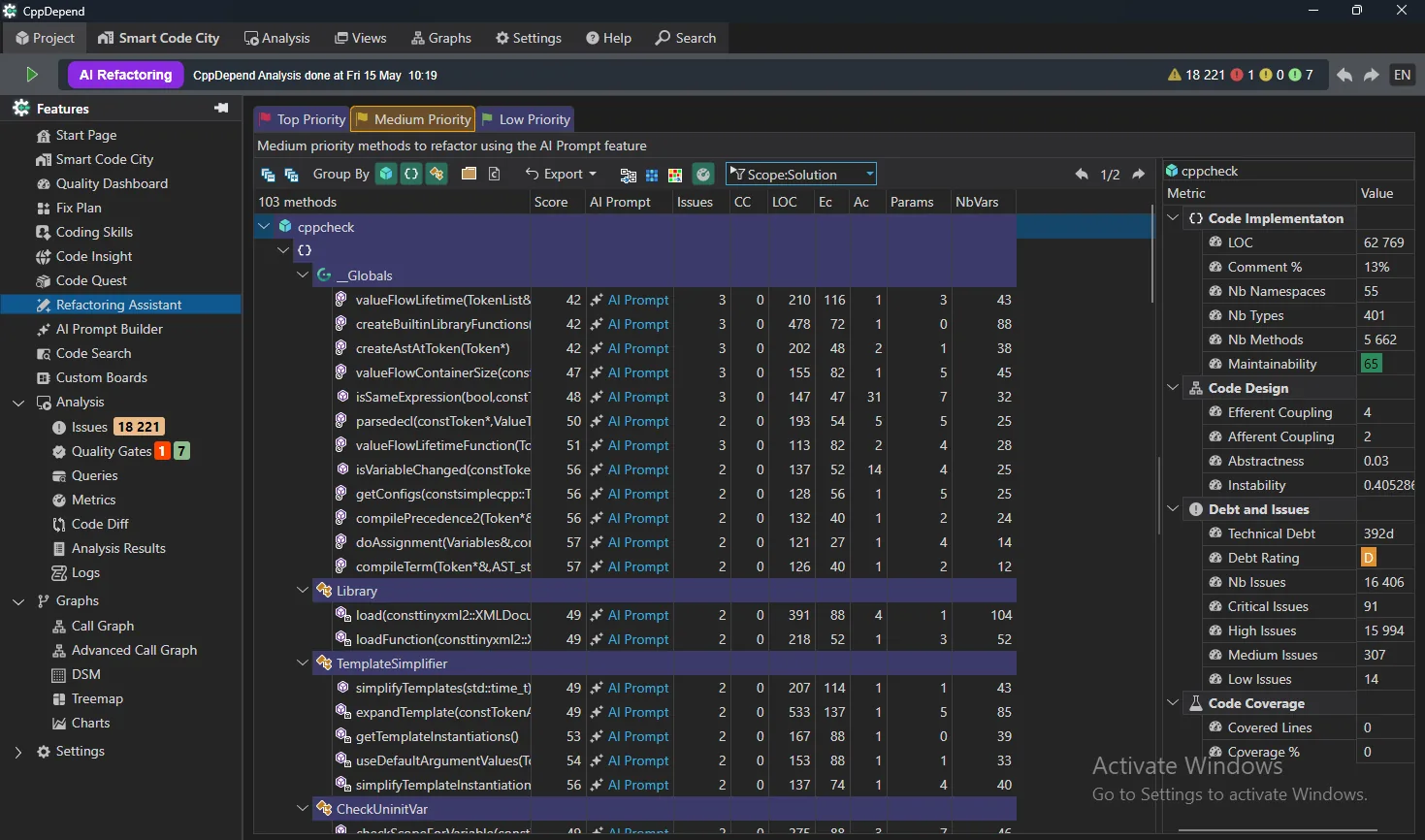Pin the Features panel
Image resolution: width=1425 pixels, height=840 pixels.
tap(221, 108)
